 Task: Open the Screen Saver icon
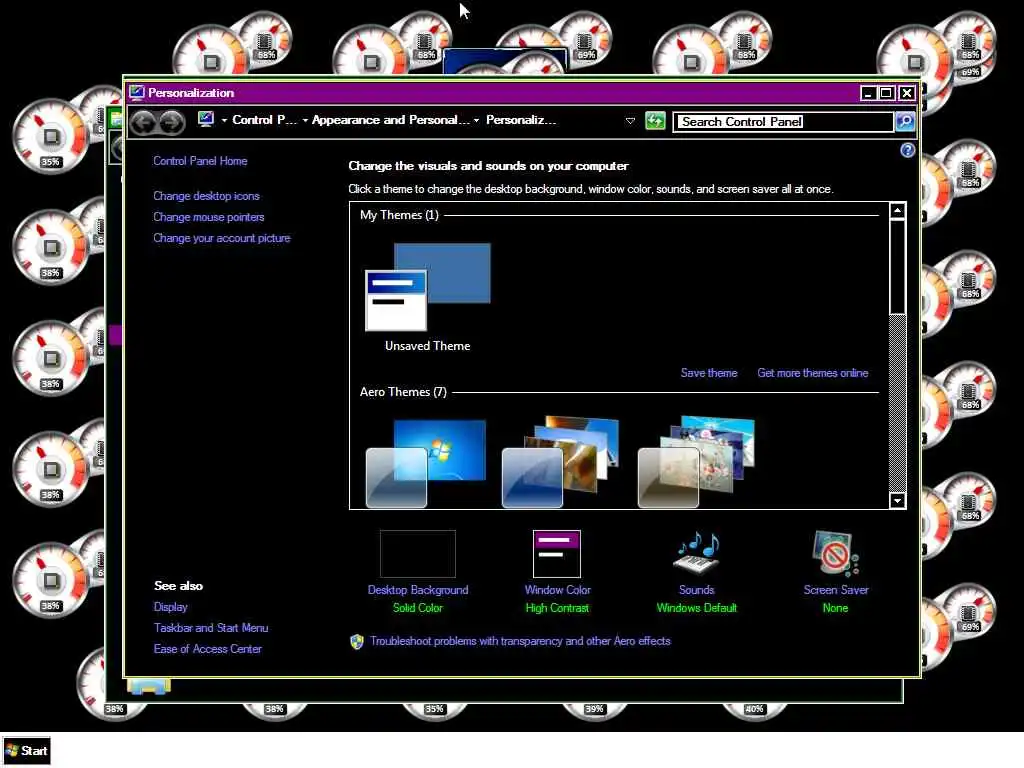[836, 554]
